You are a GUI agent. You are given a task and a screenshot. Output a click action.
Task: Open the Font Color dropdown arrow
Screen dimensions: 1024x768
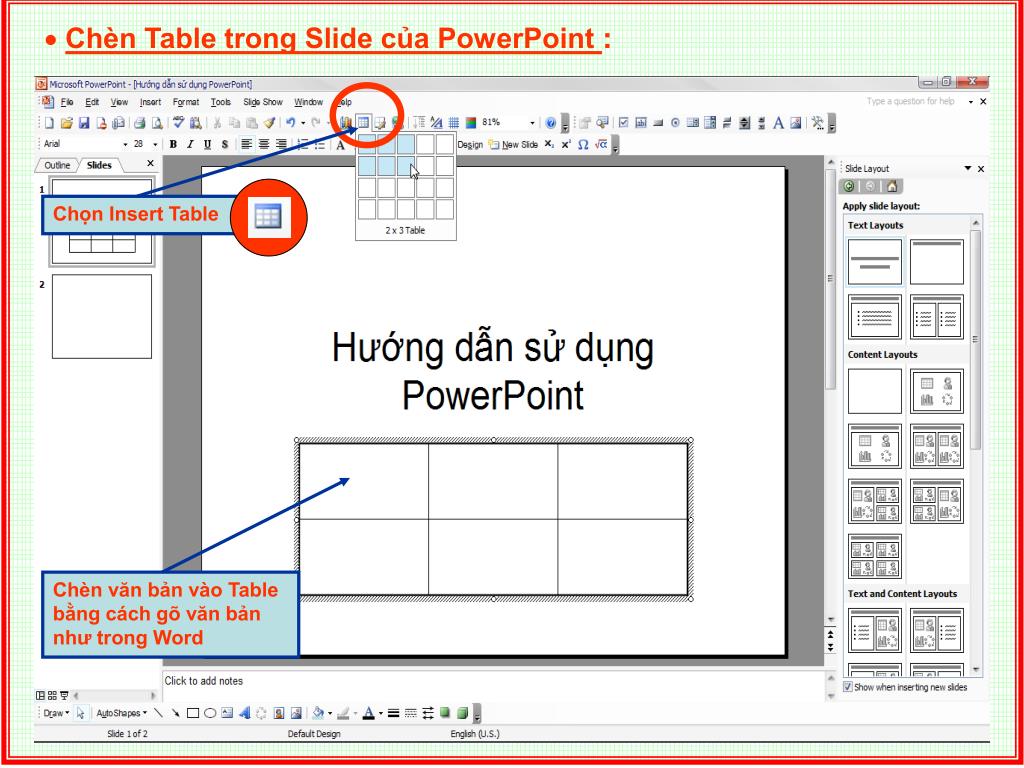pyautogui.click(x=380, y=713)
